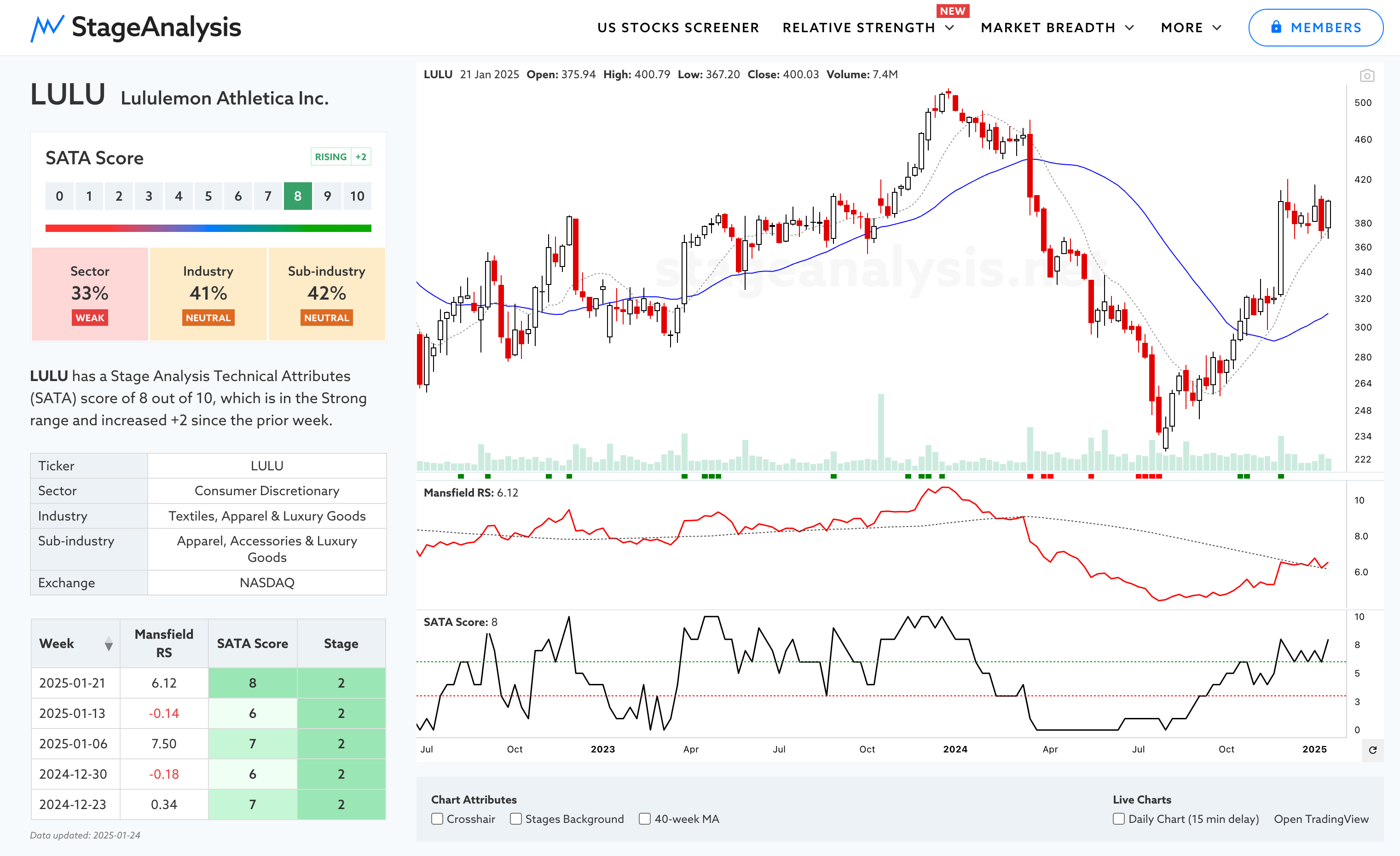
Task: Sort table by Week column arrows
Action: pos(109,644)
